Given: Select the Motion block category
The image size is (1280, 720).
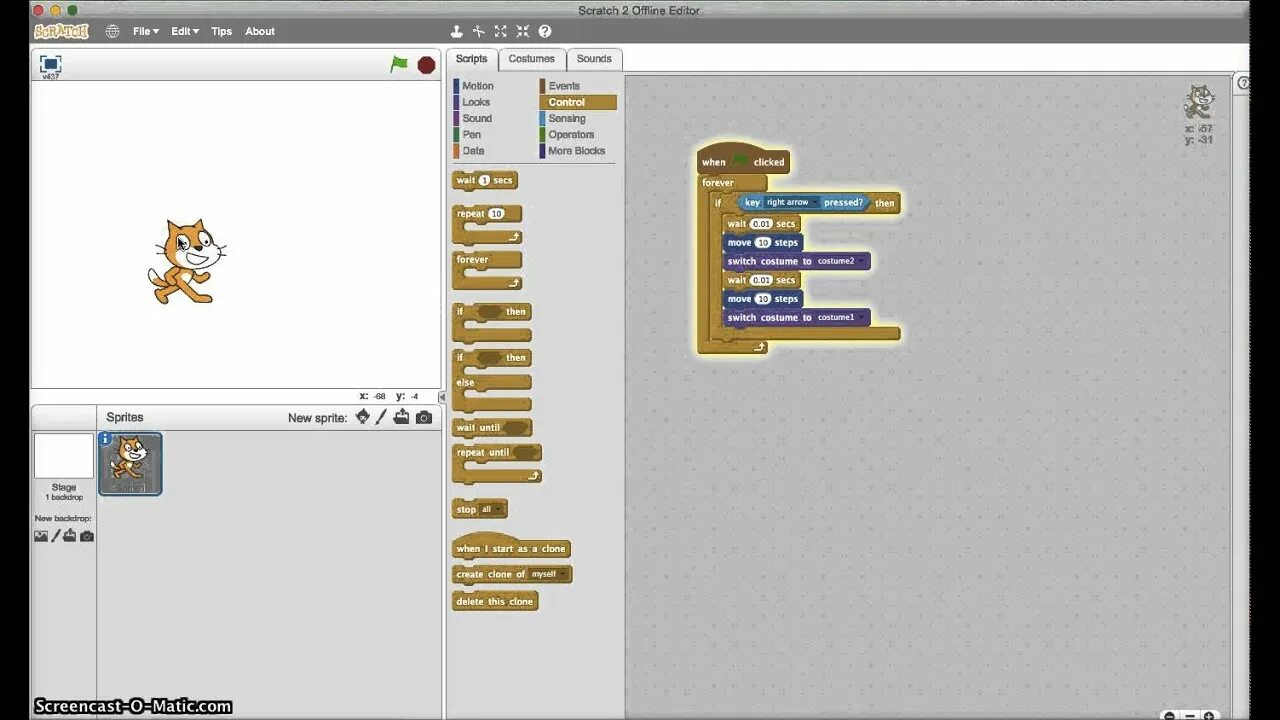Looking at the screenshot, I should [x=477, y=86].
